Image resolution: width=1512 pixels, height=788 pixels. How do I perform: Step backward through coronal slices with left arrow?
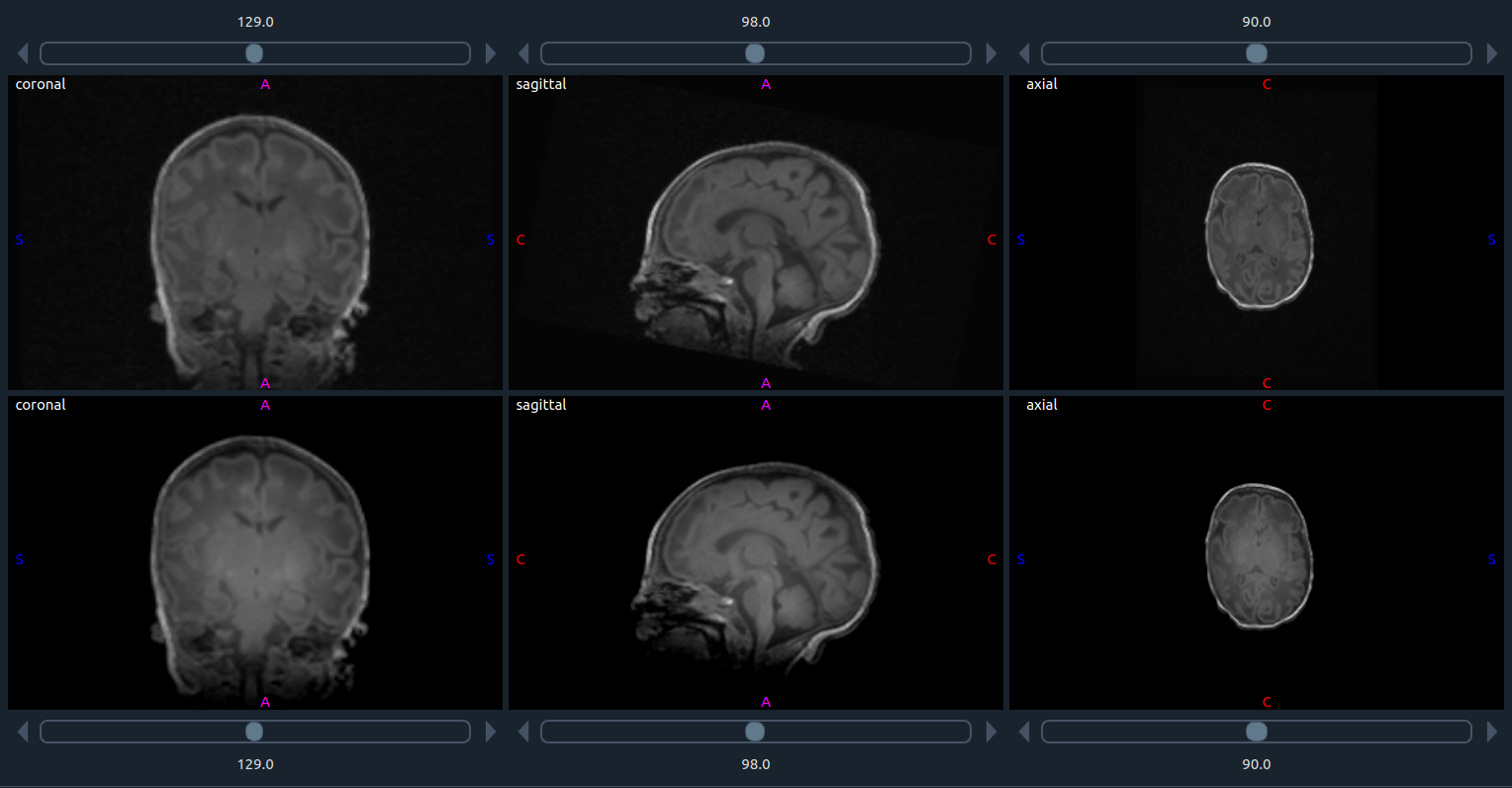(22, 53)
